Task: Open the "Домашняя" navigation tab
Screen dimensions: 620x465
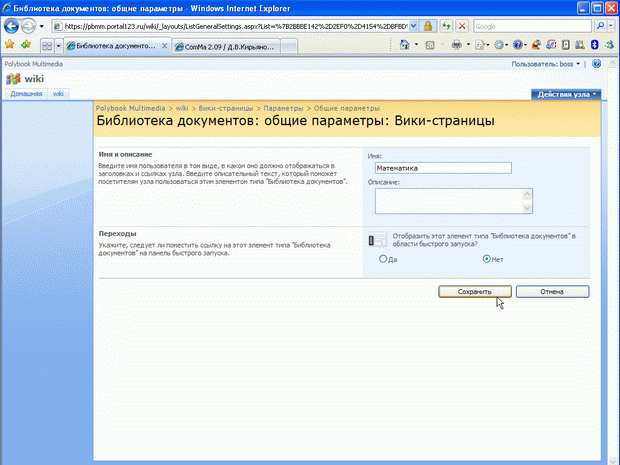Action: (25, 94)
